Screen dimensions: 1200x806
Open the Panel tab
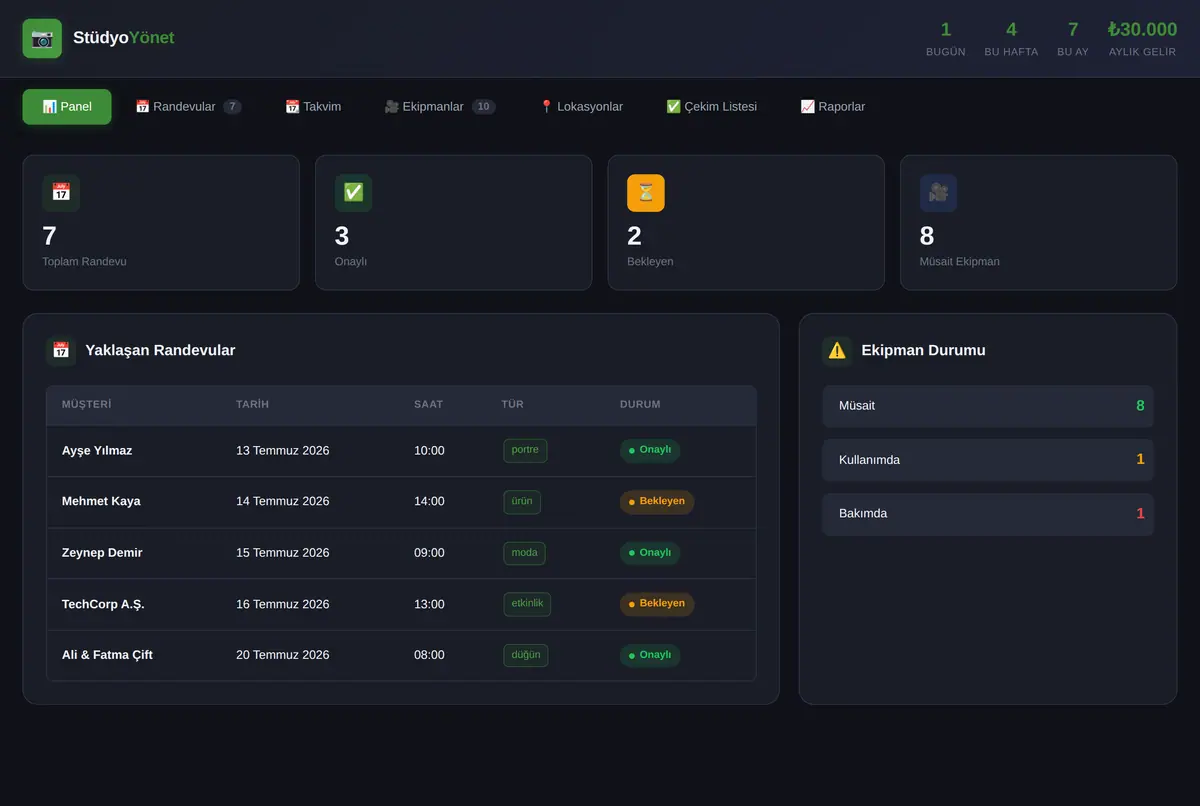(67, 107)
